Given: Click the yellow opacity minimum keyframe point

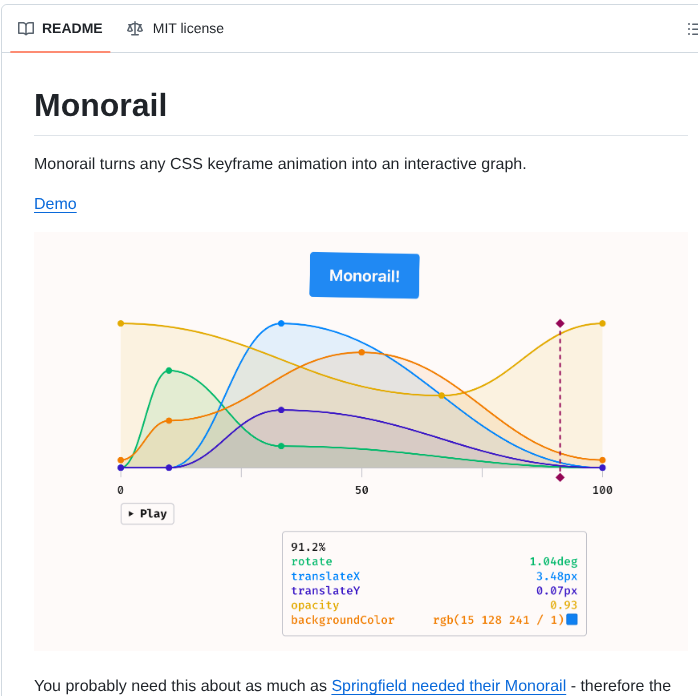Looking at the screenshot, I should click(441, 396).
